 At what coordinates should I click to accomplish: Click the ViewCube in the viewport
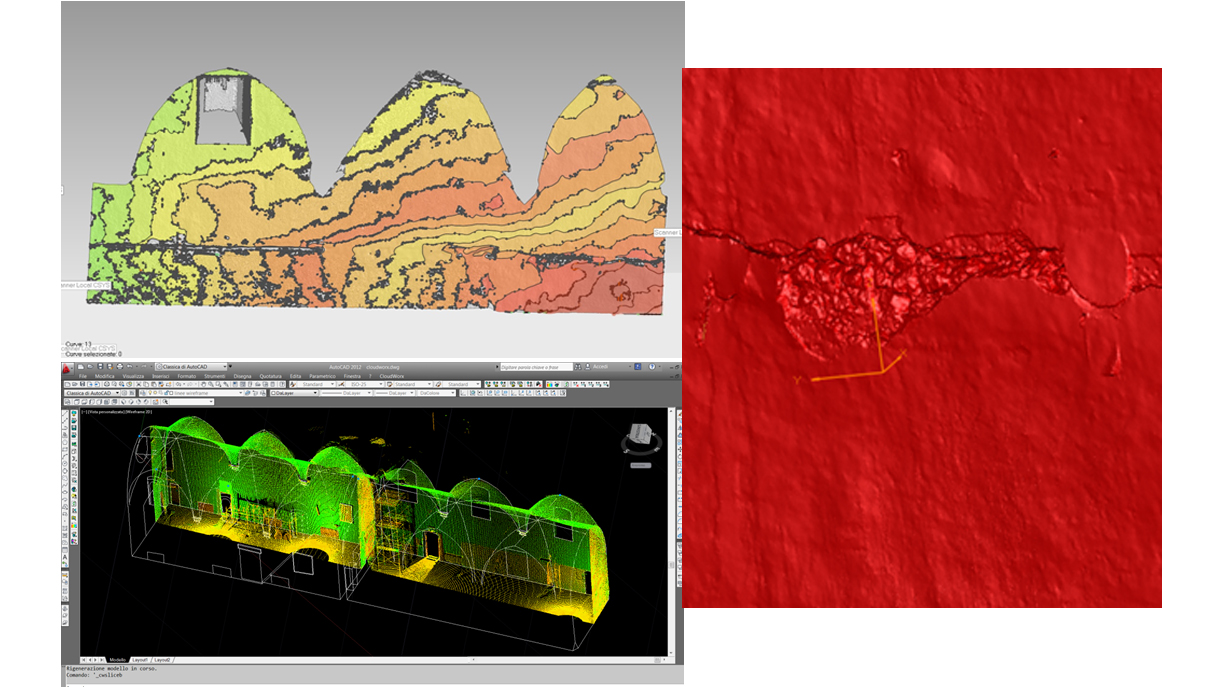(639, 437)
